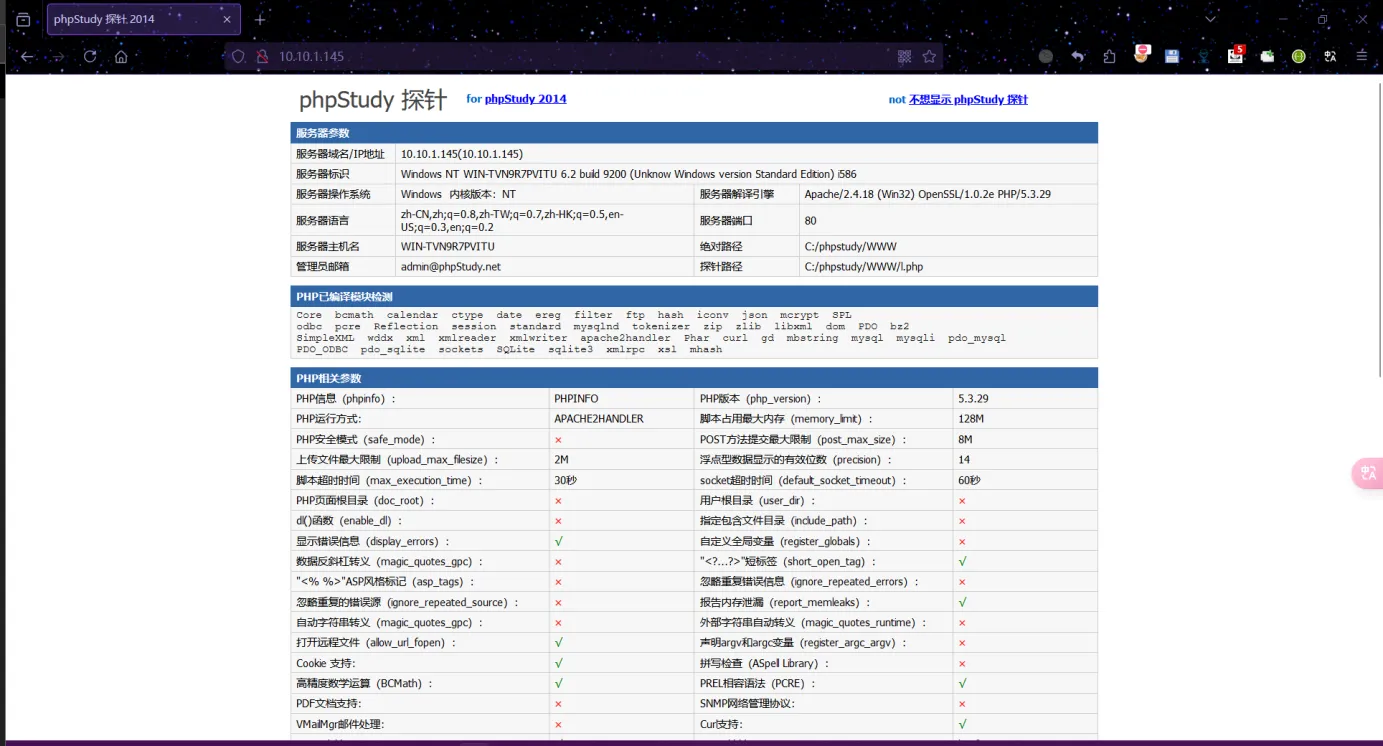Screen dimensions: 1383x746
Task: Select the precision value 14
Action: [964, 460]
